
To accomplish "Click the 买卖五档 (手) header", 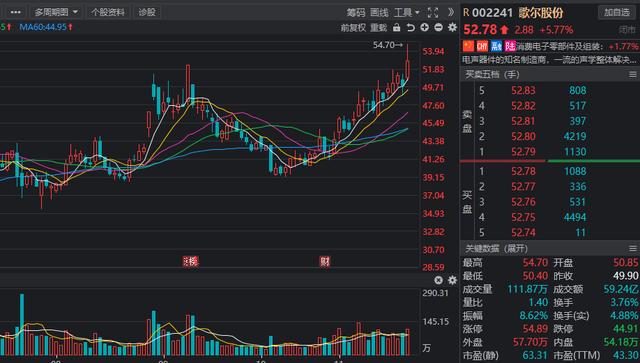I will [x=492, y=74].
